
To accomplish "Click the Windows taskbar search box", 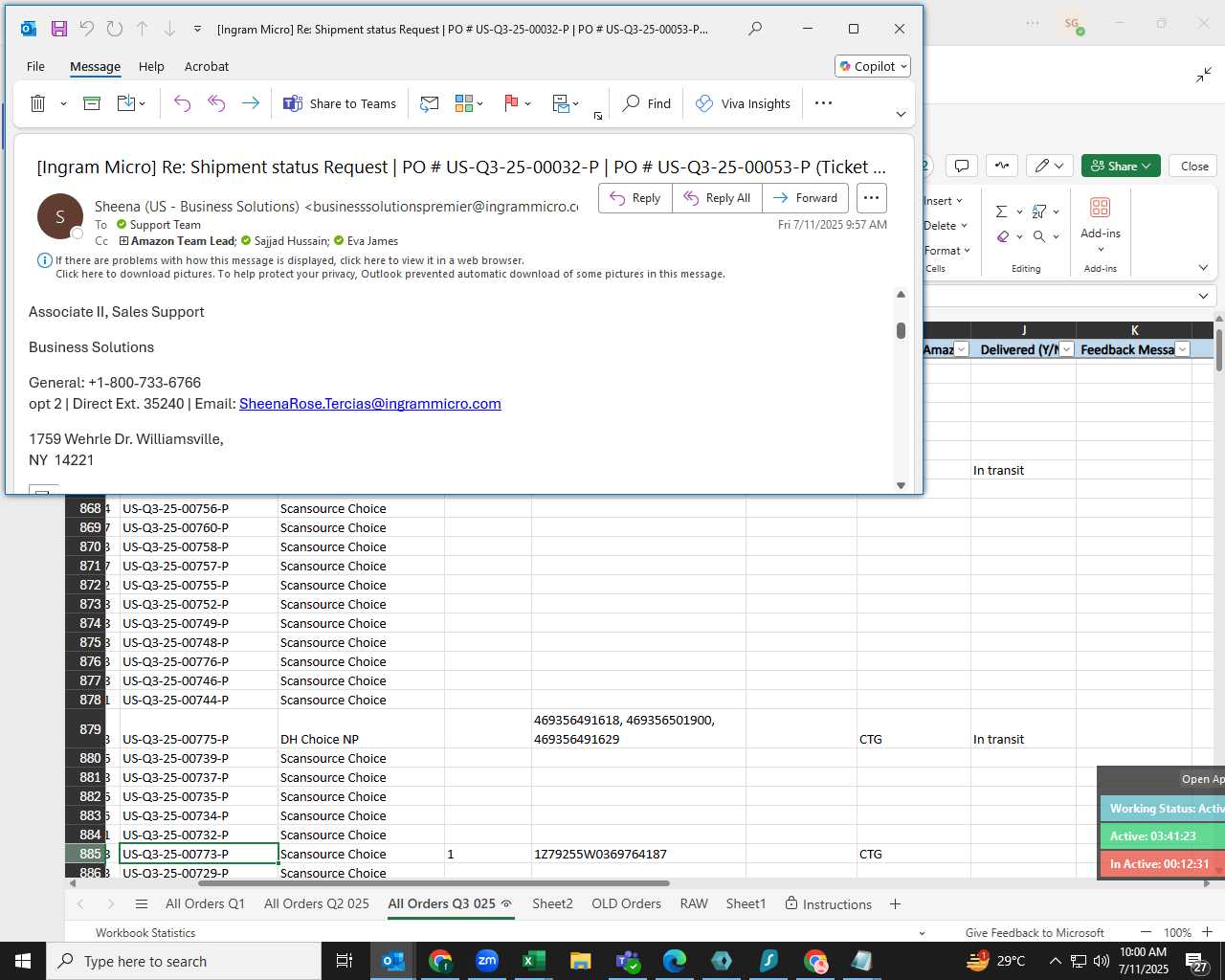I will click(x=184, y=961).
